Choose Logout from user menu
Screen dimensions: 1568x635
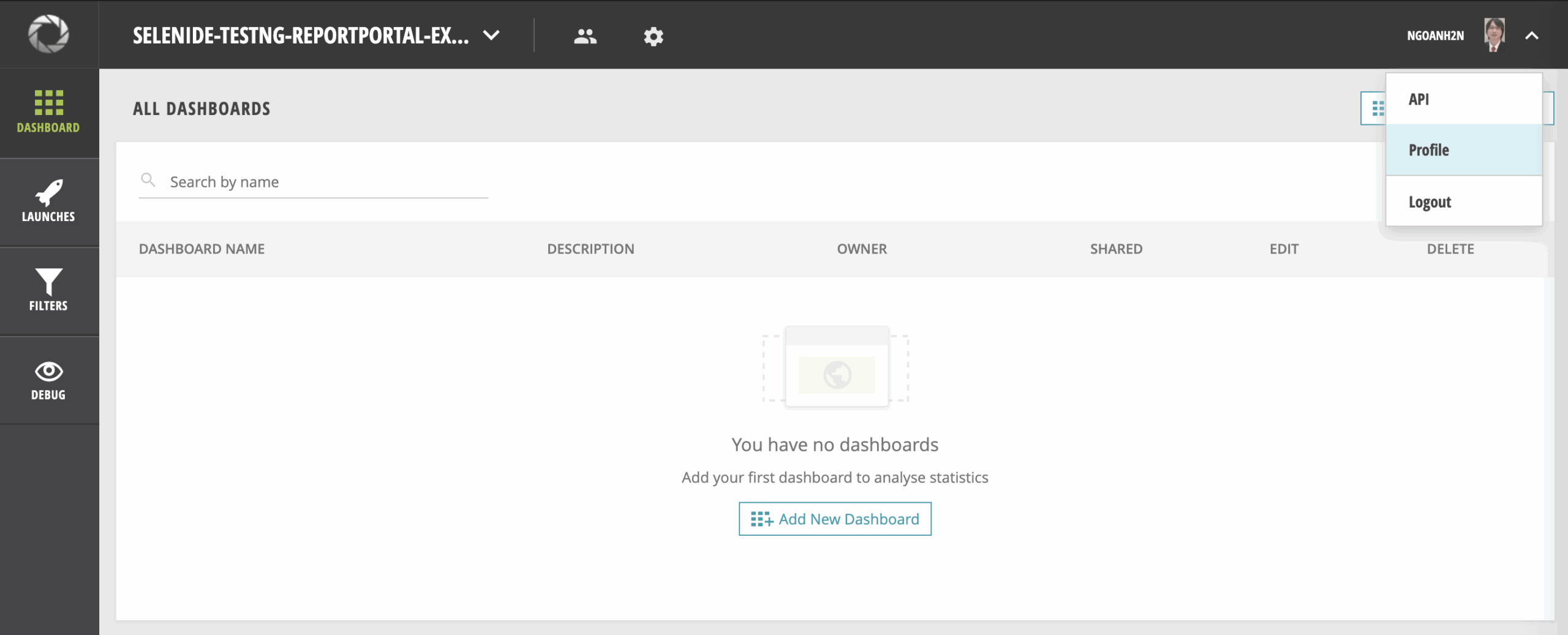coord(1464,201)
